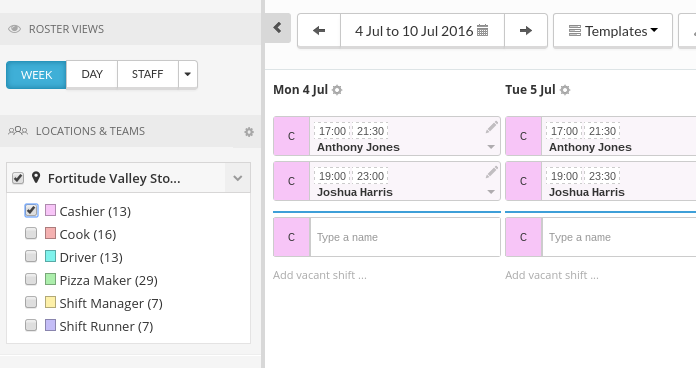Collapse Fortitude Valley Store team list

[237, 178]
